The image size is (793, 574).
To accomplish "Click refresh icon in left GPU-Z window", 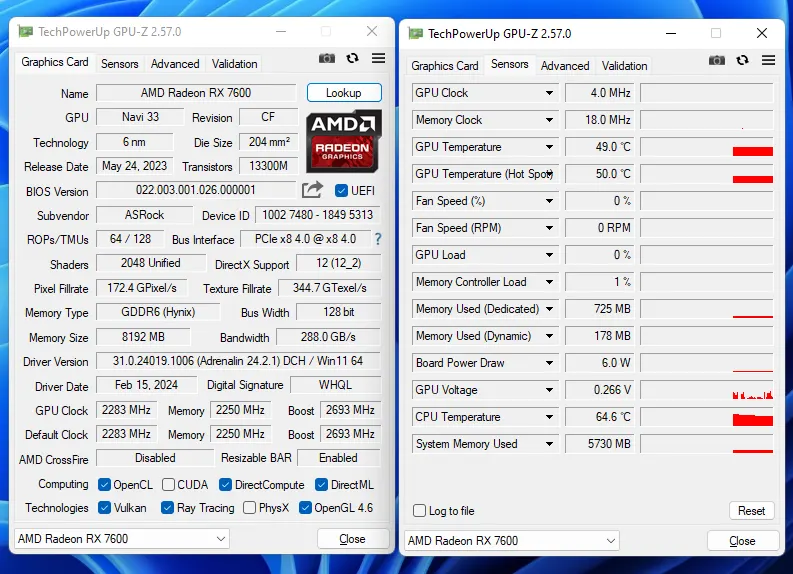I will coord(353,58).
